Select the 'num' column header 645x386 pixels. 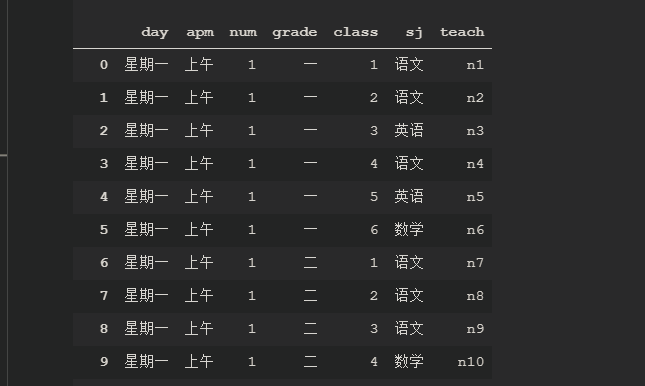coord(243,33)
